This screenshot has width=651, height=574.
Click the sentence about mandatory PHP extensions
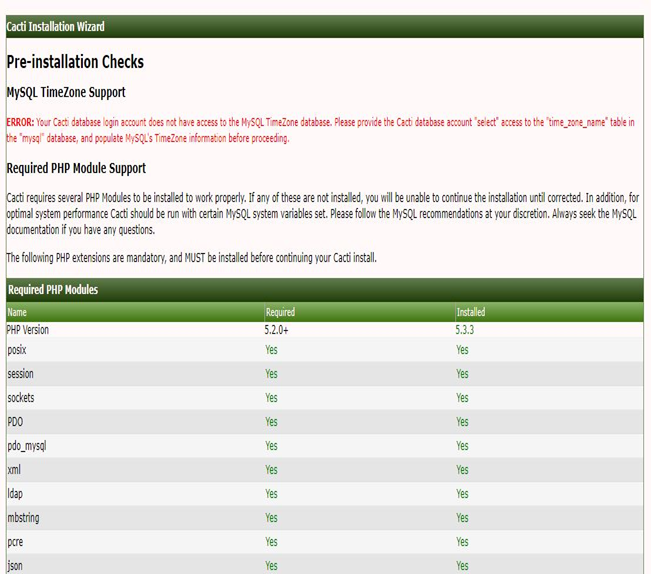point(191,258)
